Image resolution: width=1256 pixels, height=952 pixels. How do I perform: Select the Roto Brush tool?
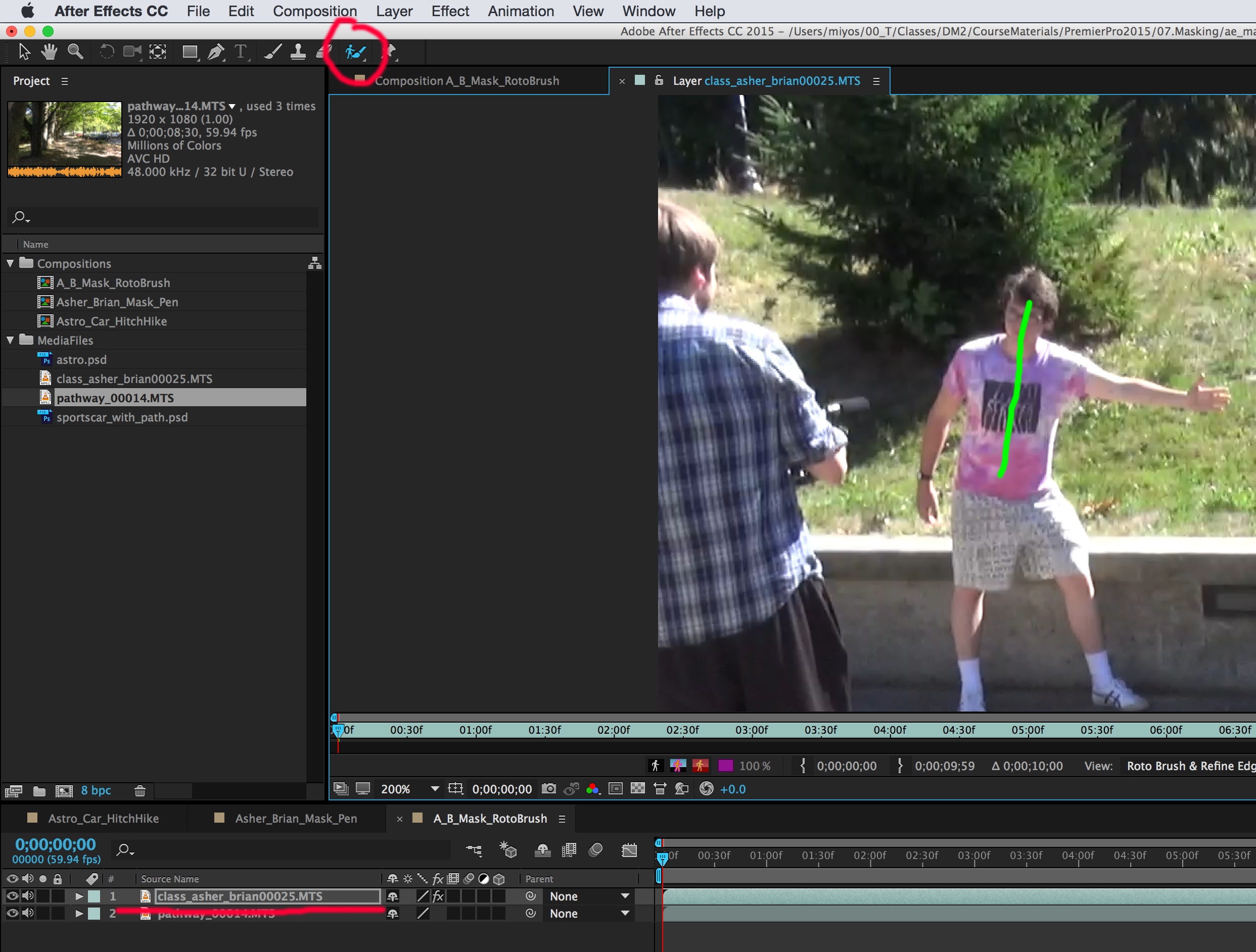tap(355, 52)
